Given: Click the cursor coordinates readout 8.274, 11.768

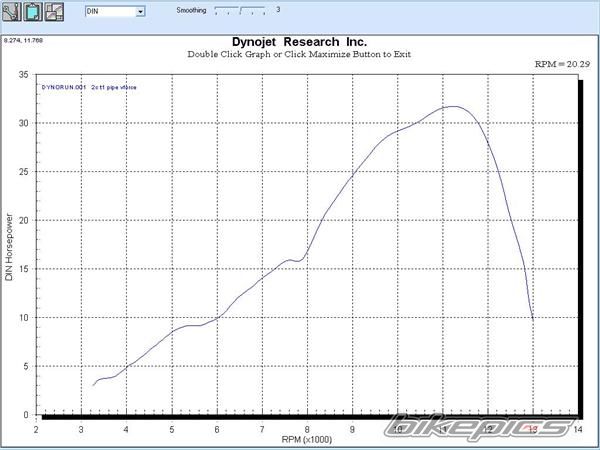Looking at the screenshot, I should coord(24,39).
